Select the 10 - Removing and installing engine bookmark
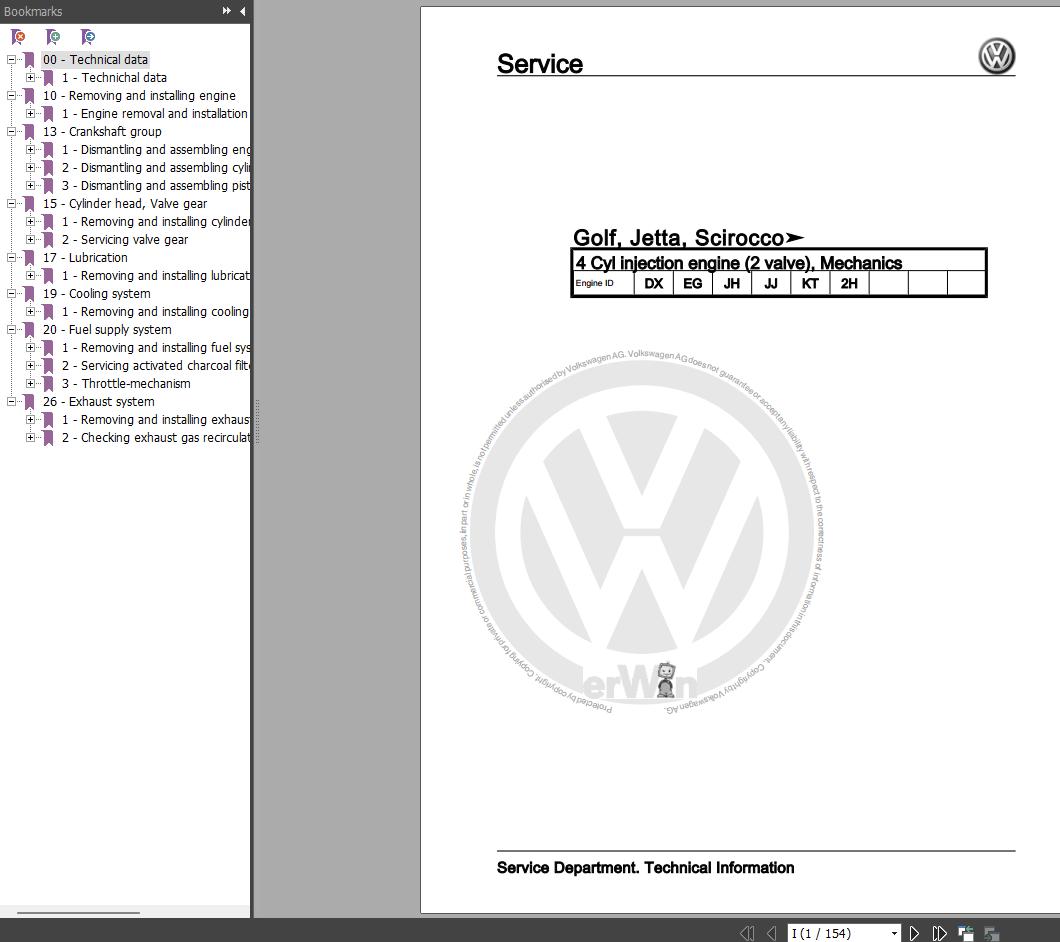Screen dimensions: 1060x942 [139, 95]
